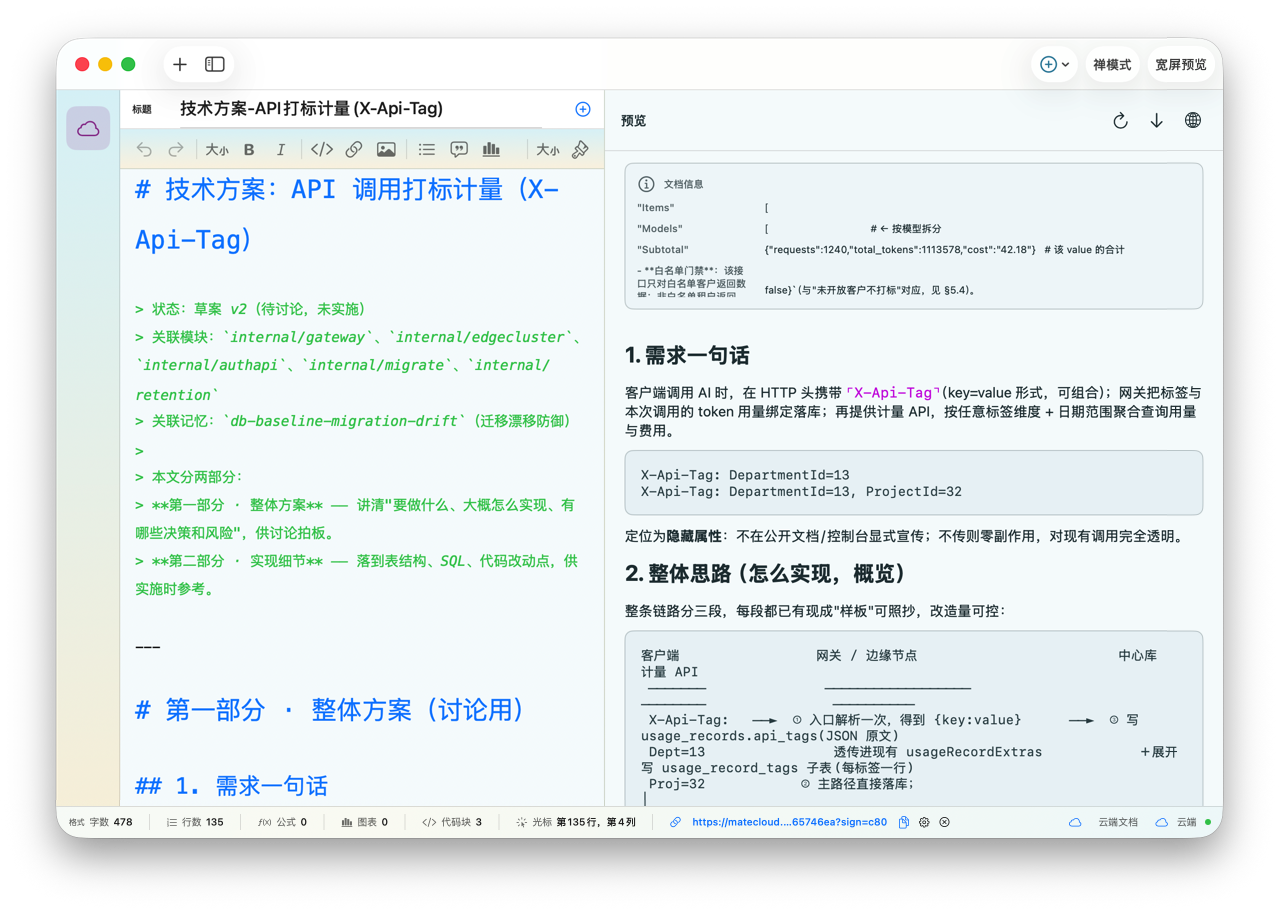
Task: Click the download arrow in preview header
Action: pos(1157,120)
